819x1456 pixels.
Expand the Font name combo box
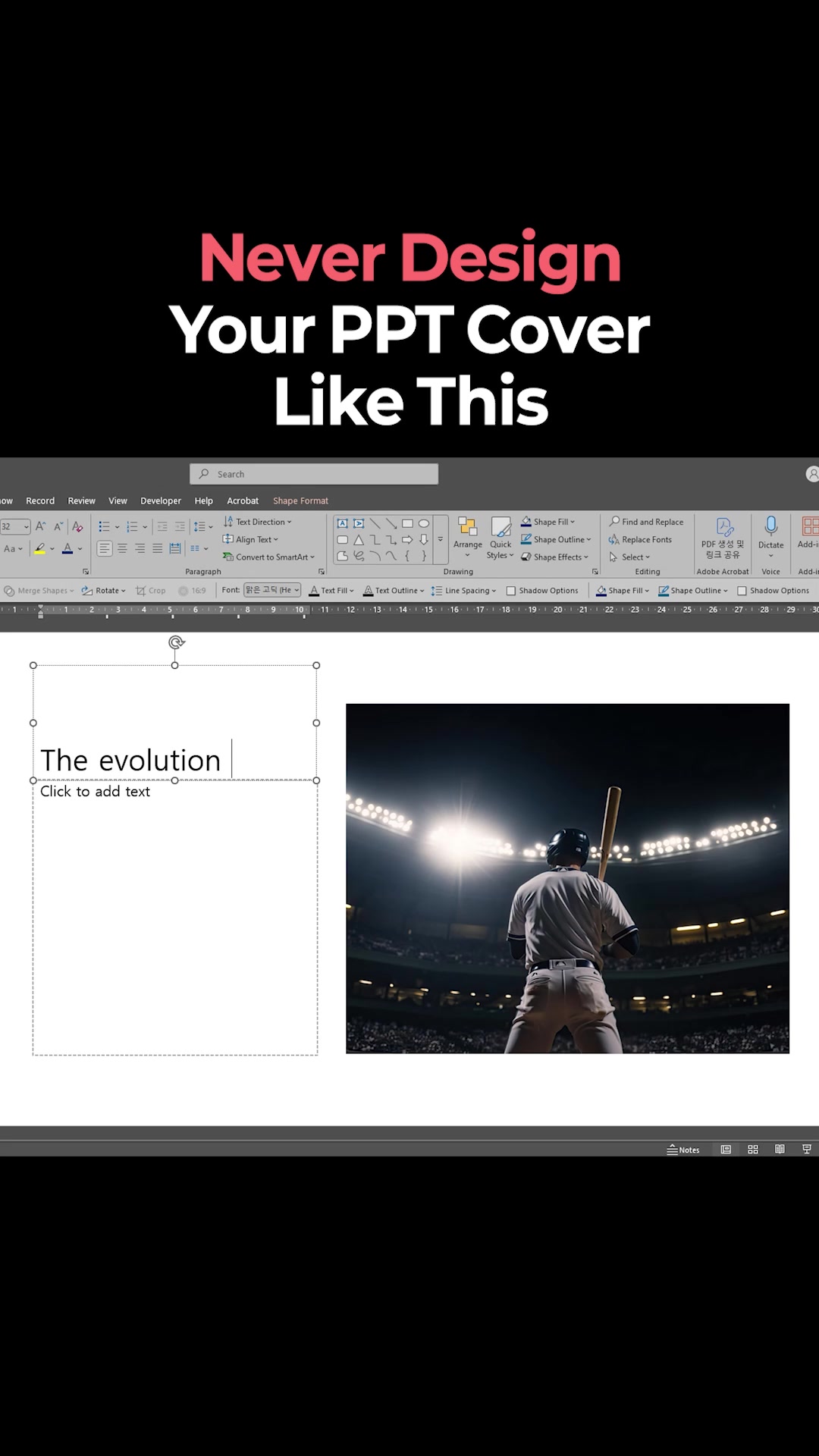tap(272, 590)
